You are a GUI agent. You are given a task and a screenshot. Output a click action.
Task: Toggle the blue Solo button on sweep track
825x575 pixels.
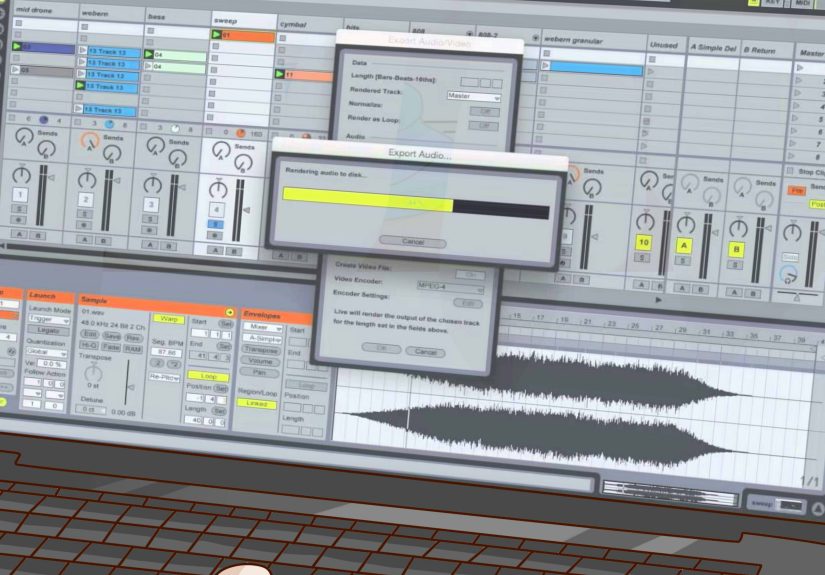[x=215, y=224]
